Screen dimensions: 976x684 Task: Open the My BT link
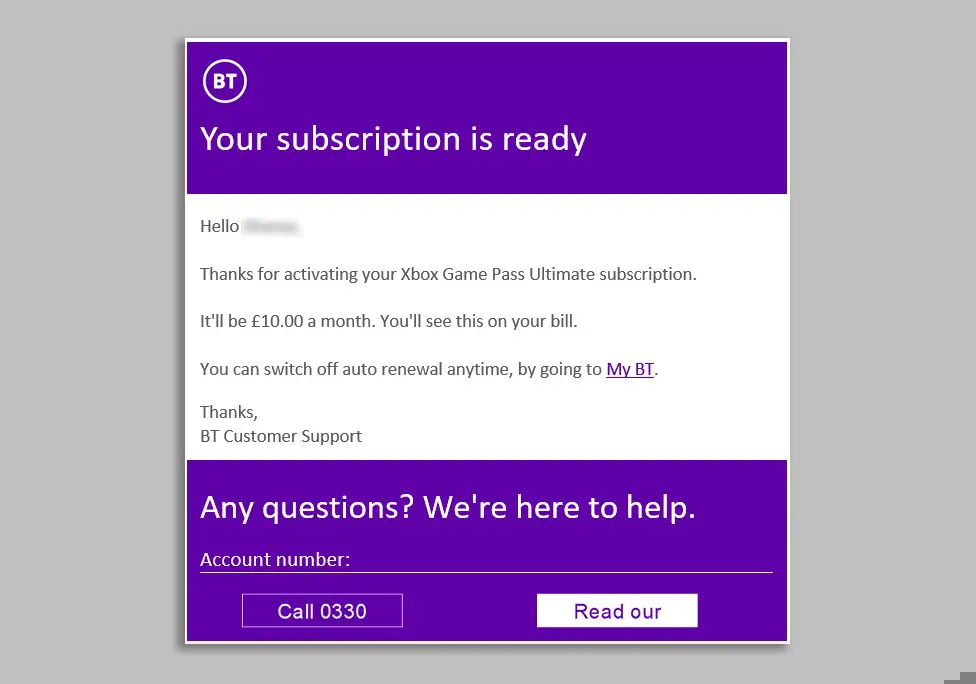tap(630, 369)
